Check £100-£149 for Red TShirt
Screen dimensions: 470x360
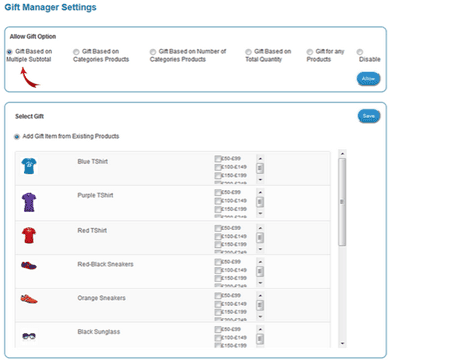pos(218,236)
